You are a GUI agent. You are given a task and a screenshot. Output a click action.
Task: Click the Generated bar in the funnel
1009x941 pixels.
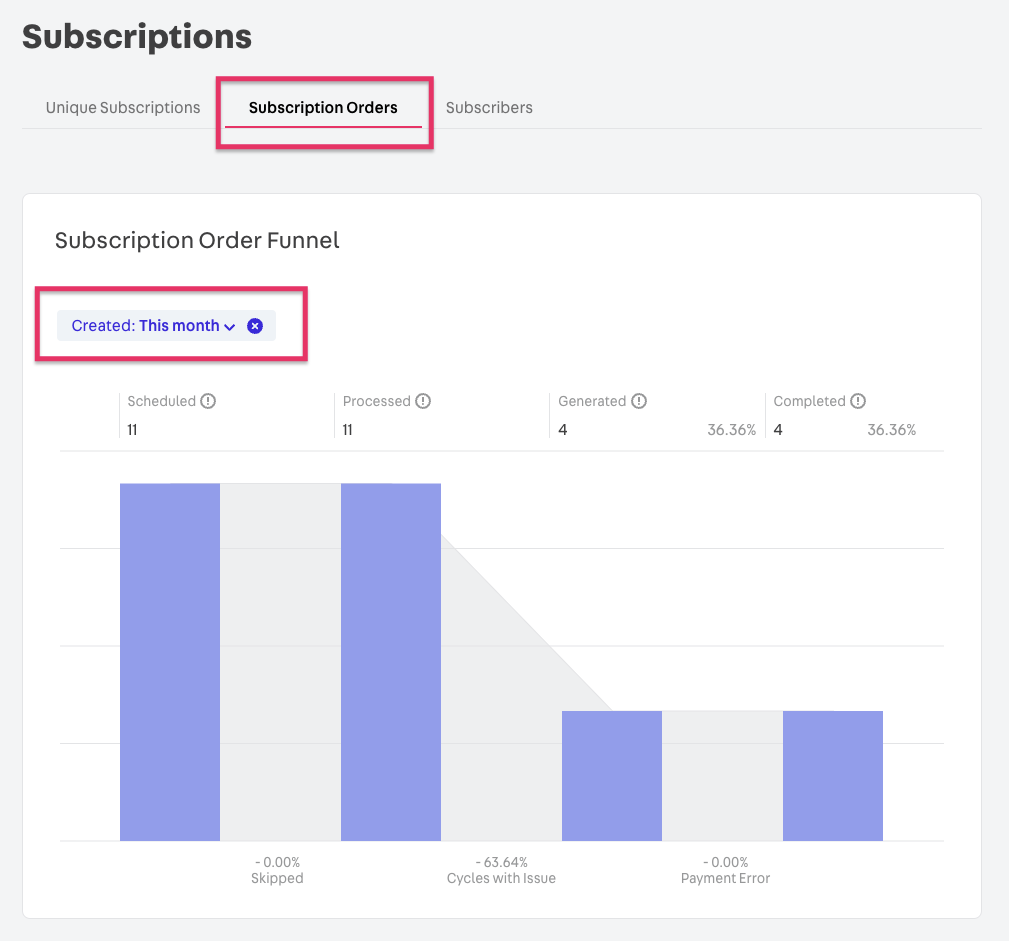click(x=612, y=775)
